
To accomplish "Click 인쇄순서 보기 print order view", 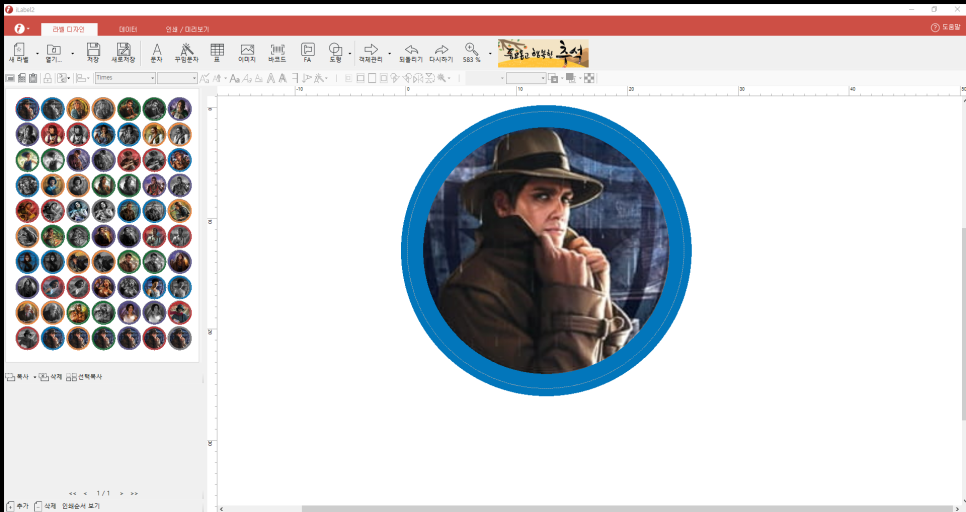I will click(81, 506).
